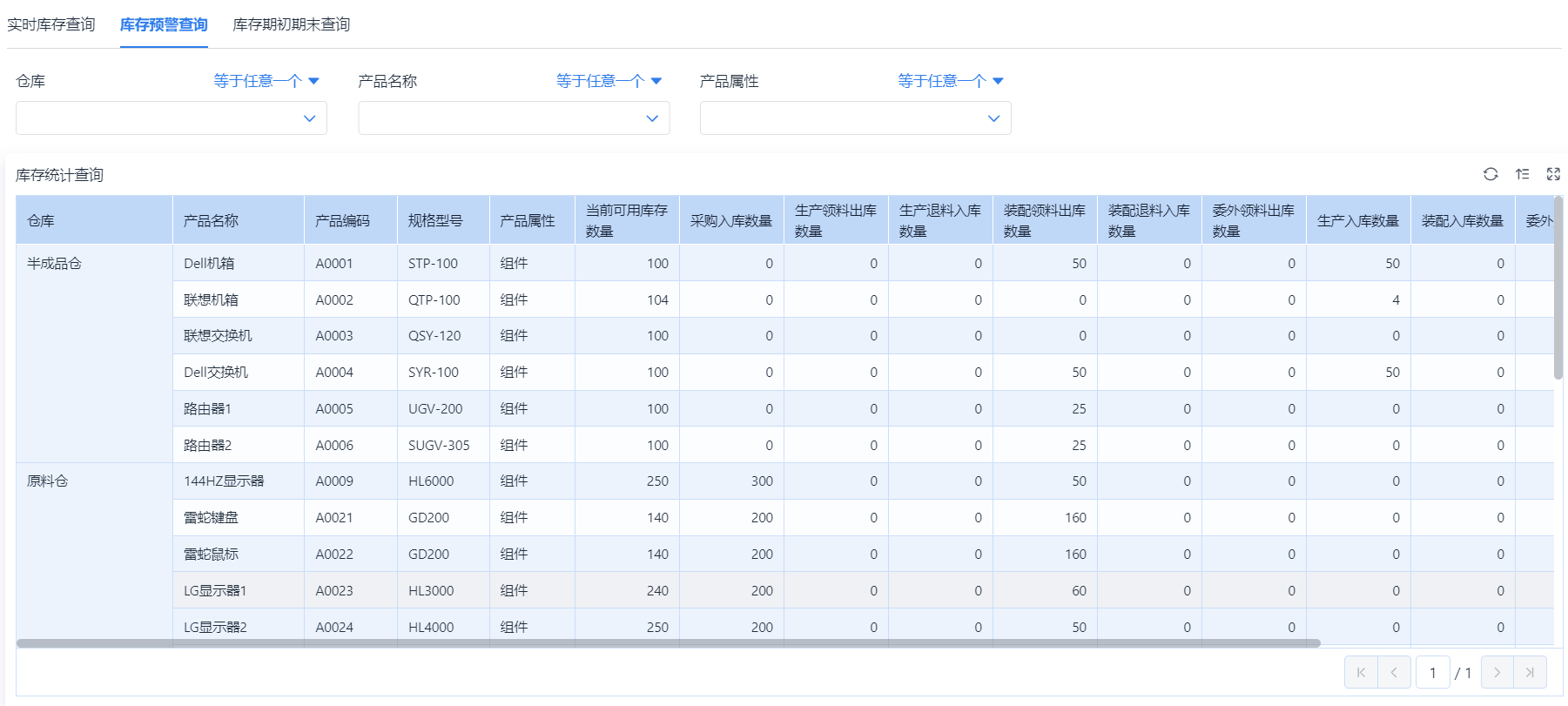This screenshot has width=1568, height=706.
Task: Click the 60 assembly outbound quantity
Action: pos(1045,590)
